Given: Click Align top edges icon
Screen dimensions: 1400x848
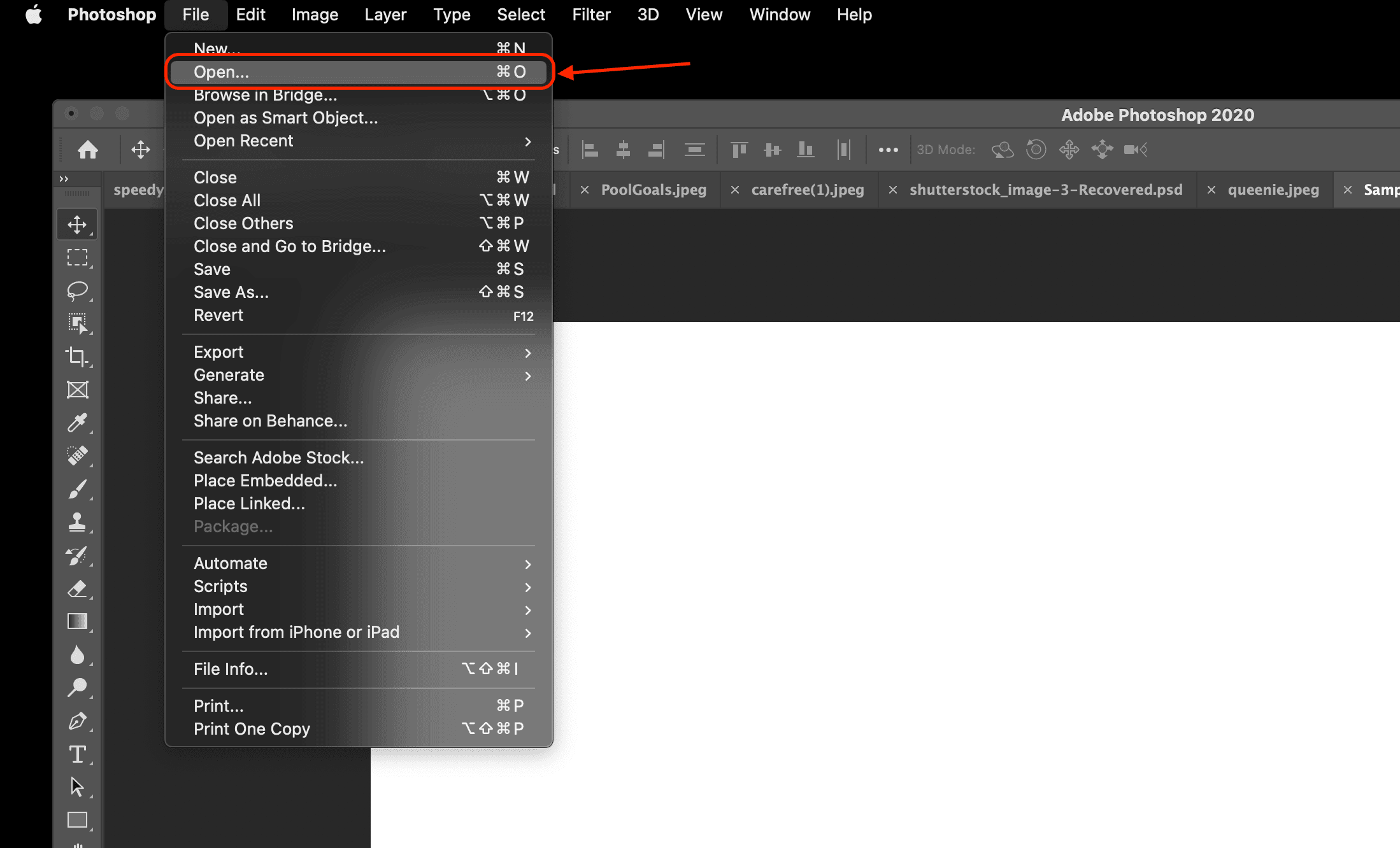Looking at the screenshot, I should coord(739,150).
